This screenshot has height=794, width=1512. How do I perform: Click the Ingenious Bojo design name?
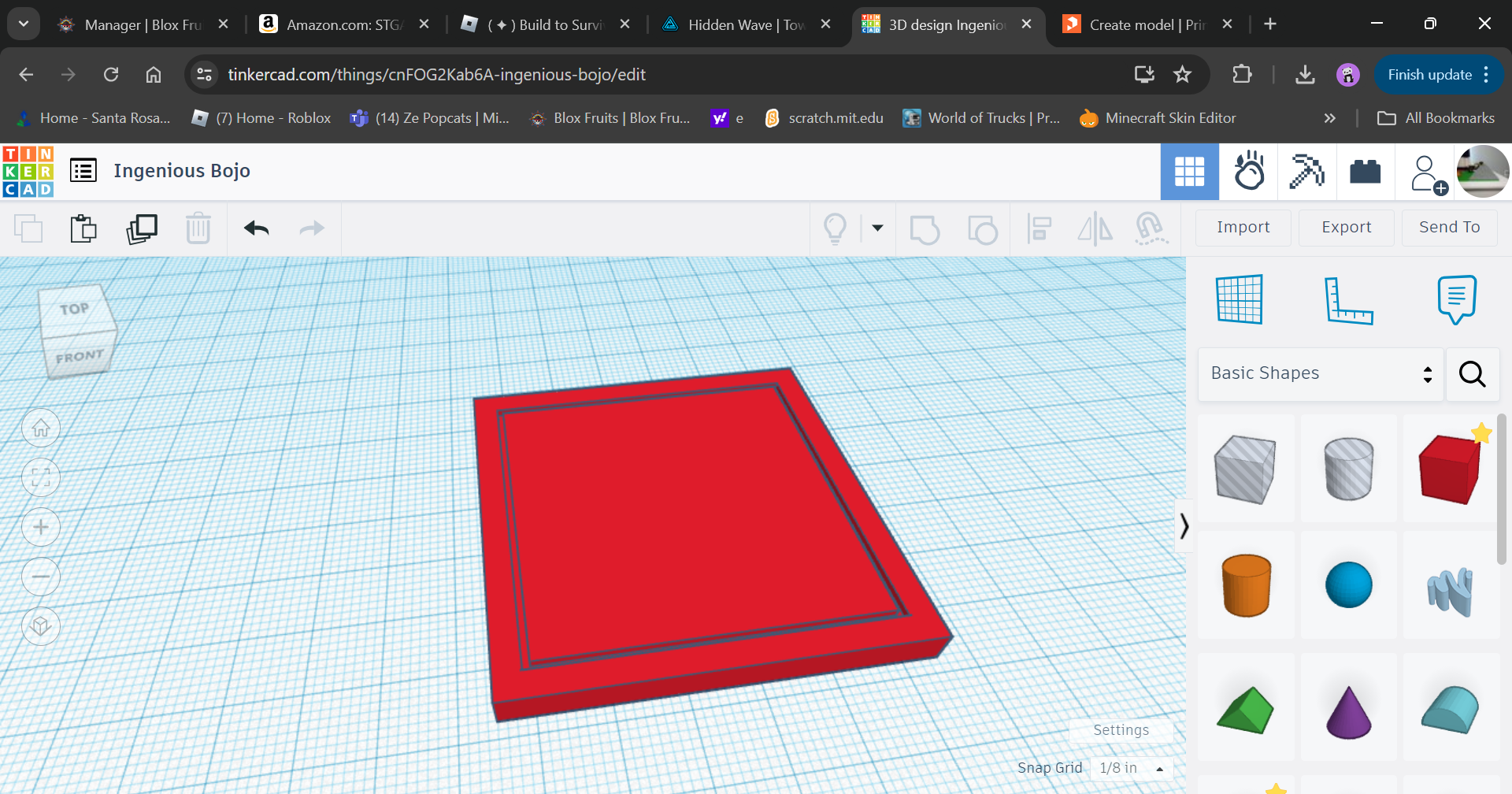pyautogui.click(x=182, y=171)
